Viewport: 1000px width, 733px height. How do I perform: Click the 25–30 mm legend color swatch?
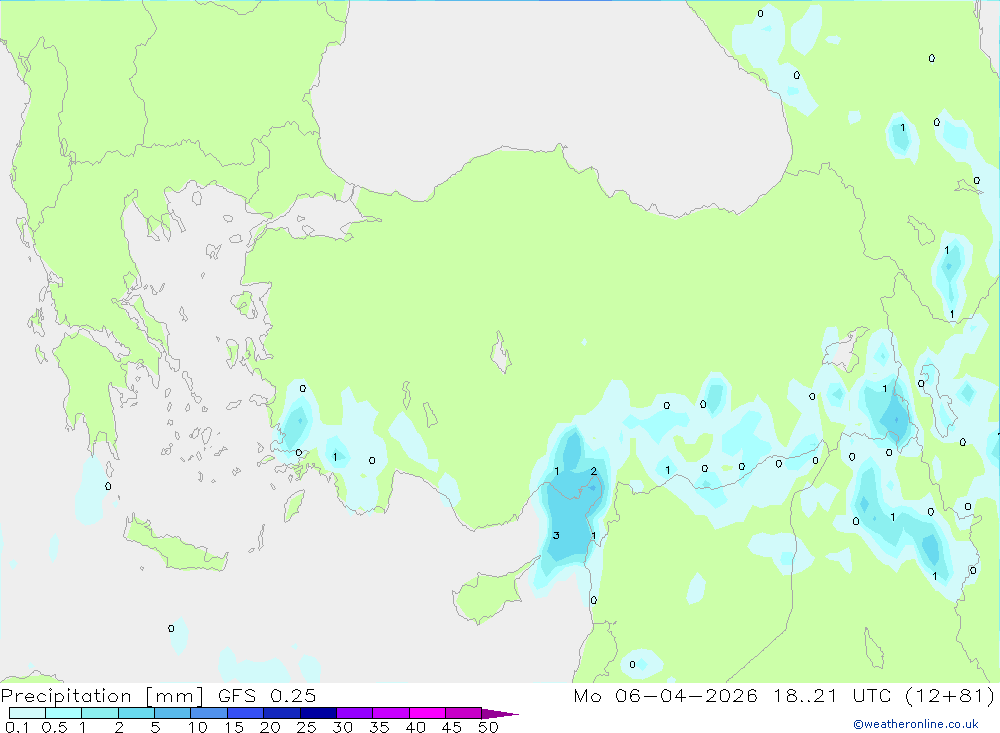click(x=318, y=713)
